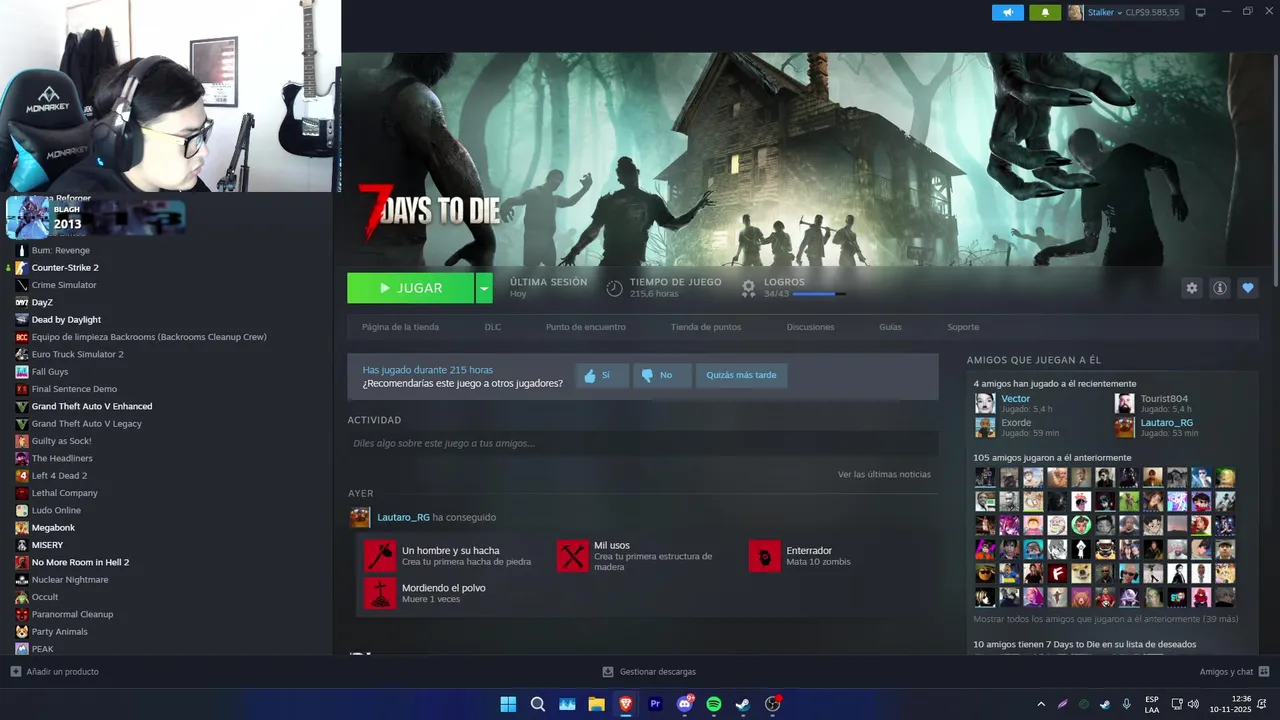Select Left 4 Dead 2 in library
Screen dimensions: 1280x720
click(59, 476)
